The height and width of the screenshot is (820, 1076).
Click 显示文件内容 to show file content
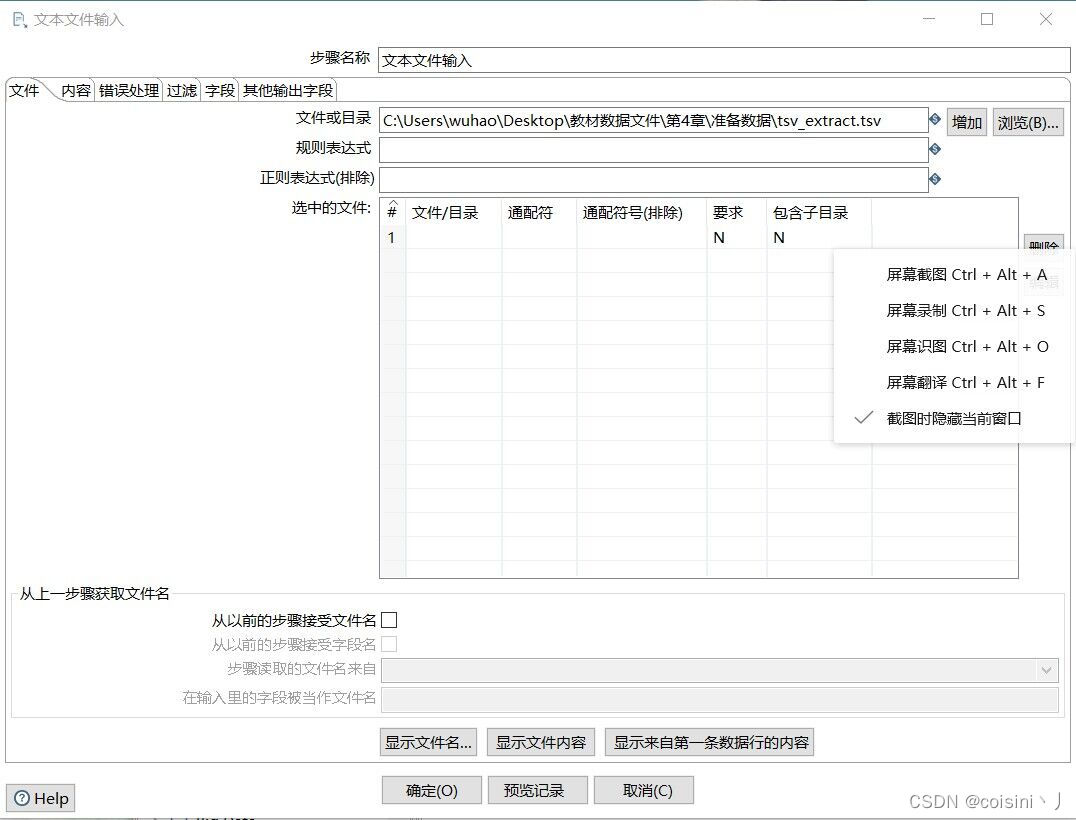coord(540,742)
